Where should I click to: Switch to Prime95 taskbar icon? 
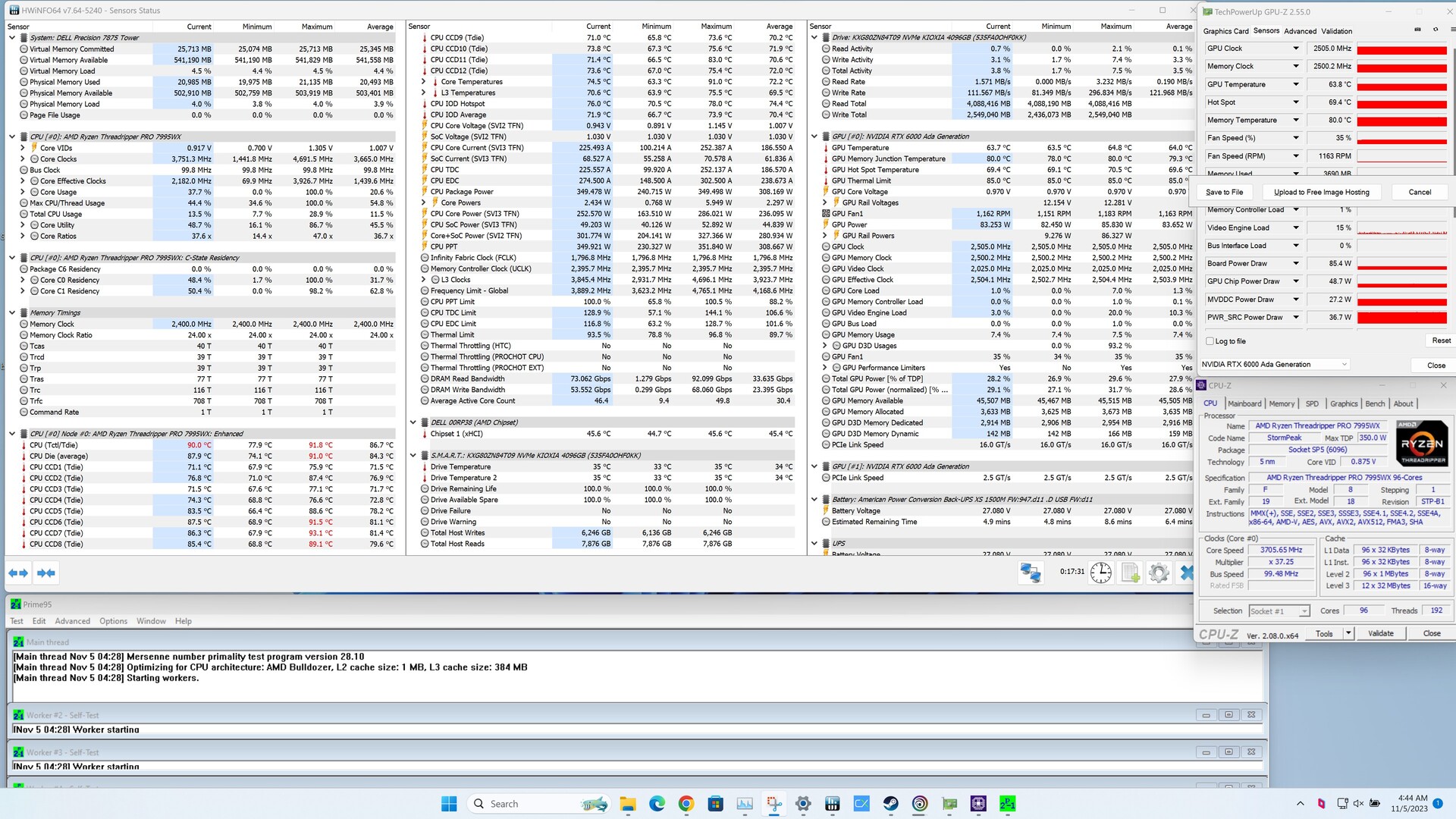(x=1007, y=804)
